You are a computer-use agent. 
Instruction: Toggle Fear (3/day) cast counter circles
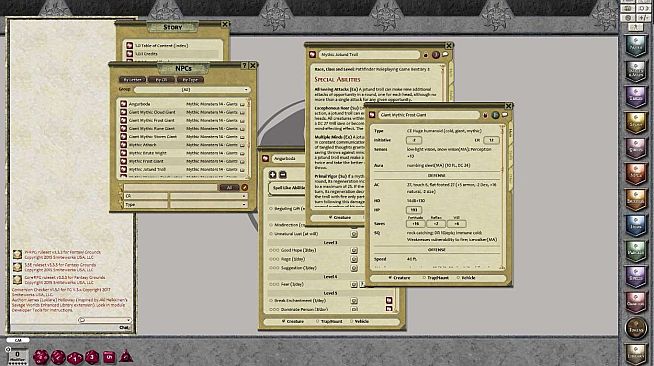click(x=274, y=284)
